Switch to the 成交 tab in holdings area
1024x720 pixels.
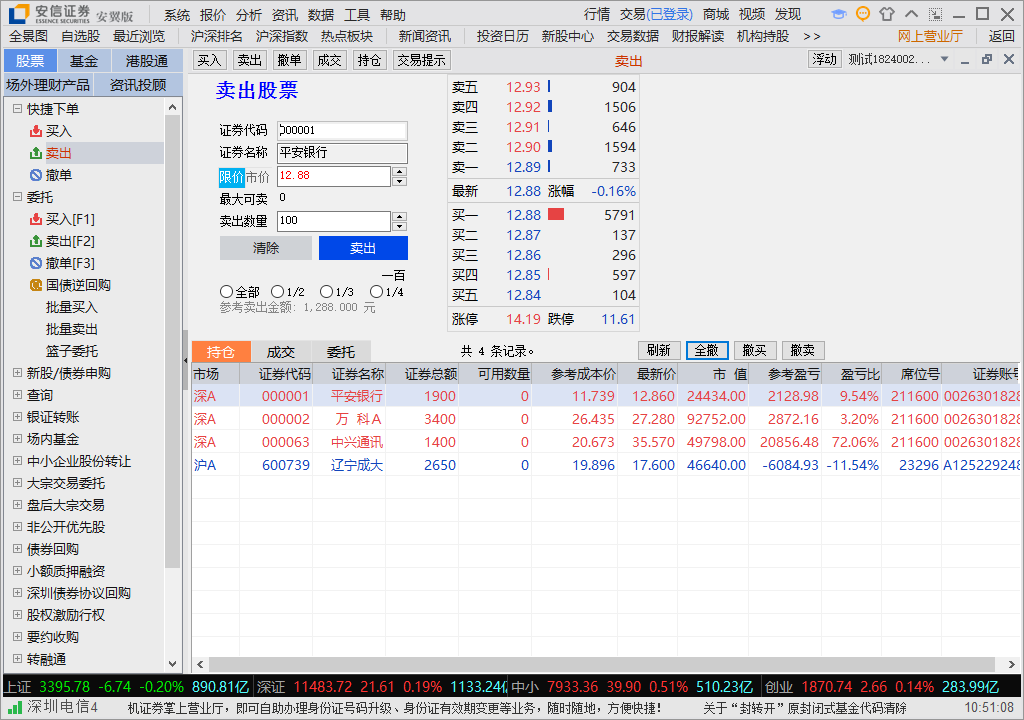coord(281,352)
